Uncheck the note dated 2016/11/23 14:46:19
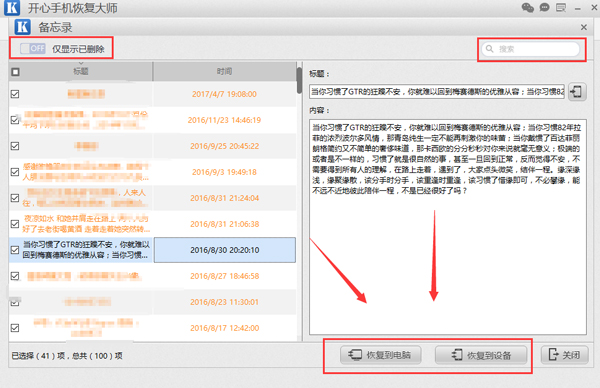The height and width of the screenshot is (388, 600). (x=15, y=120)
